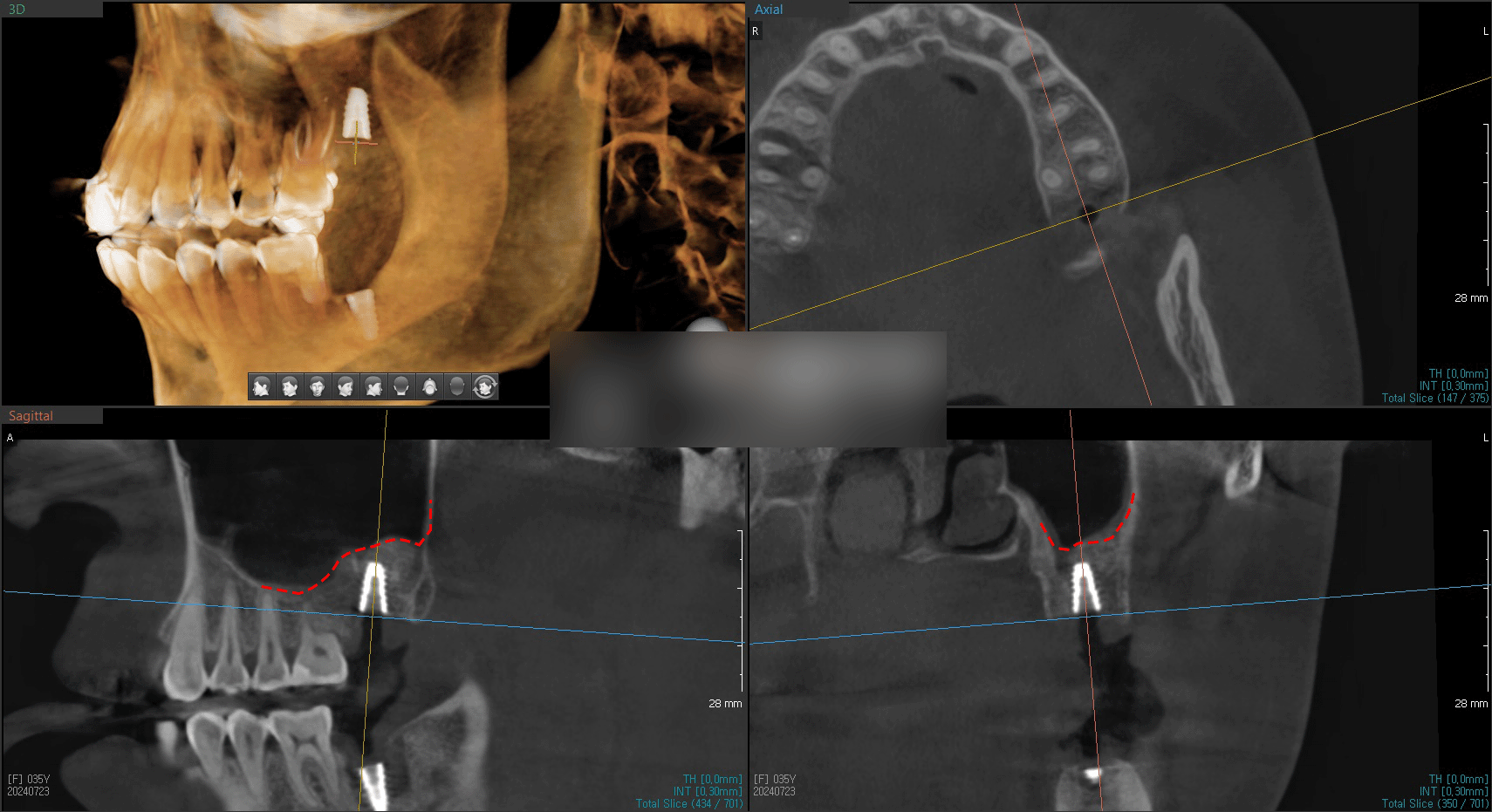Click the A orientation marker in Sagittal view
Viewport: 1492px width, 812px height.
[x=10, y=438]
